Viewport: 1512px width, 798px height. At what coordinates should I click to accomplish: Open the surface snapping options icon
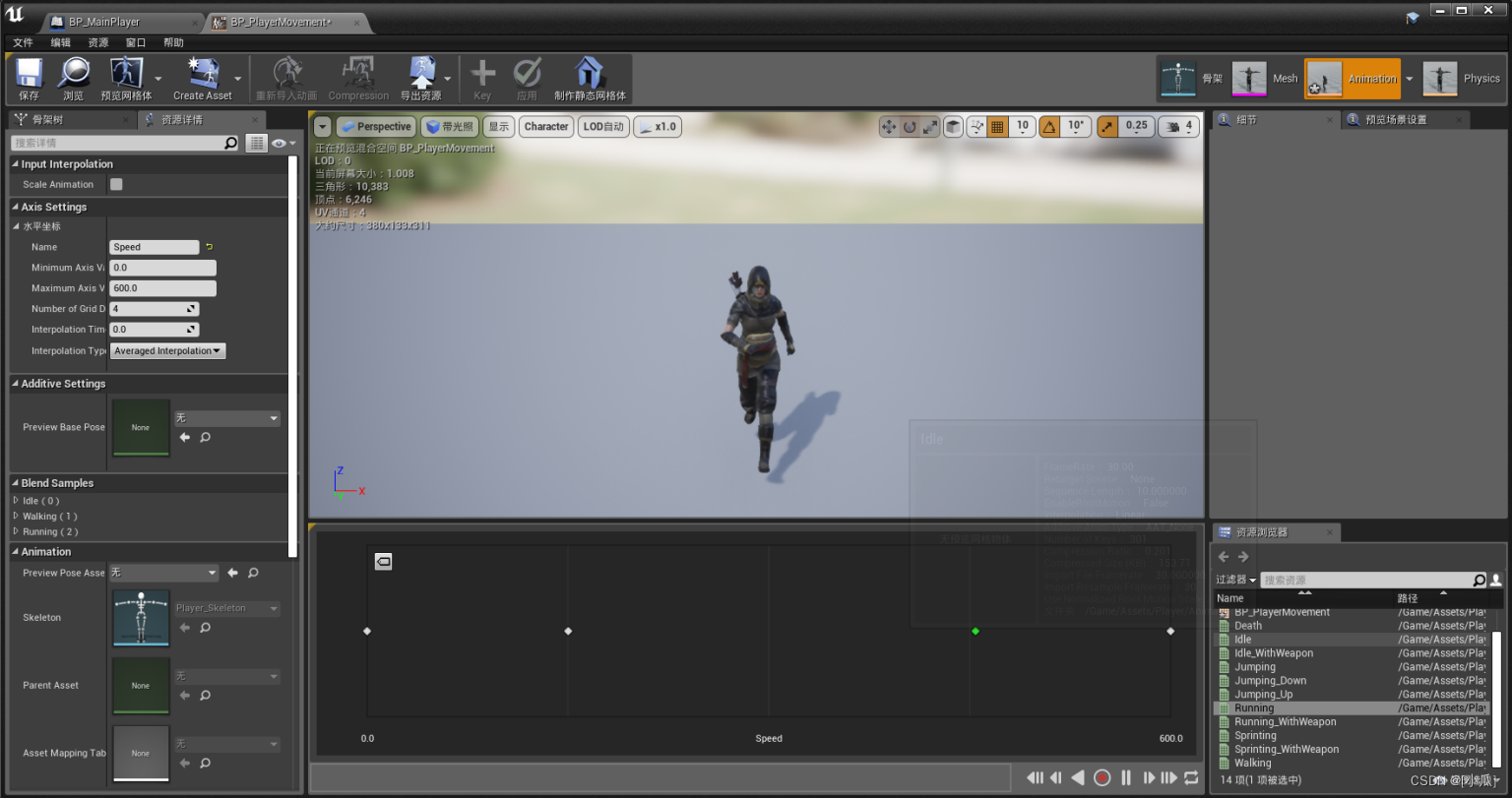(x=976, y=126)
